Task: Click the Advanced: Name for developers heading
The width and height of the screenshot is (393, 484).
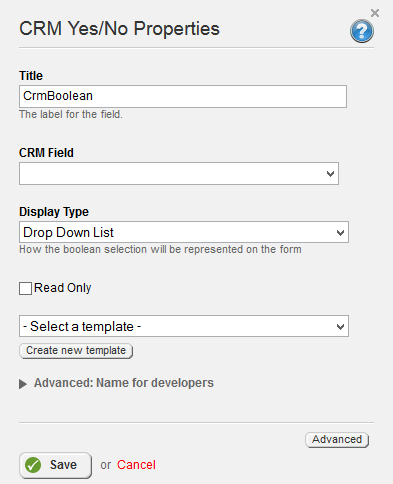Action: [x=124, y=383]
